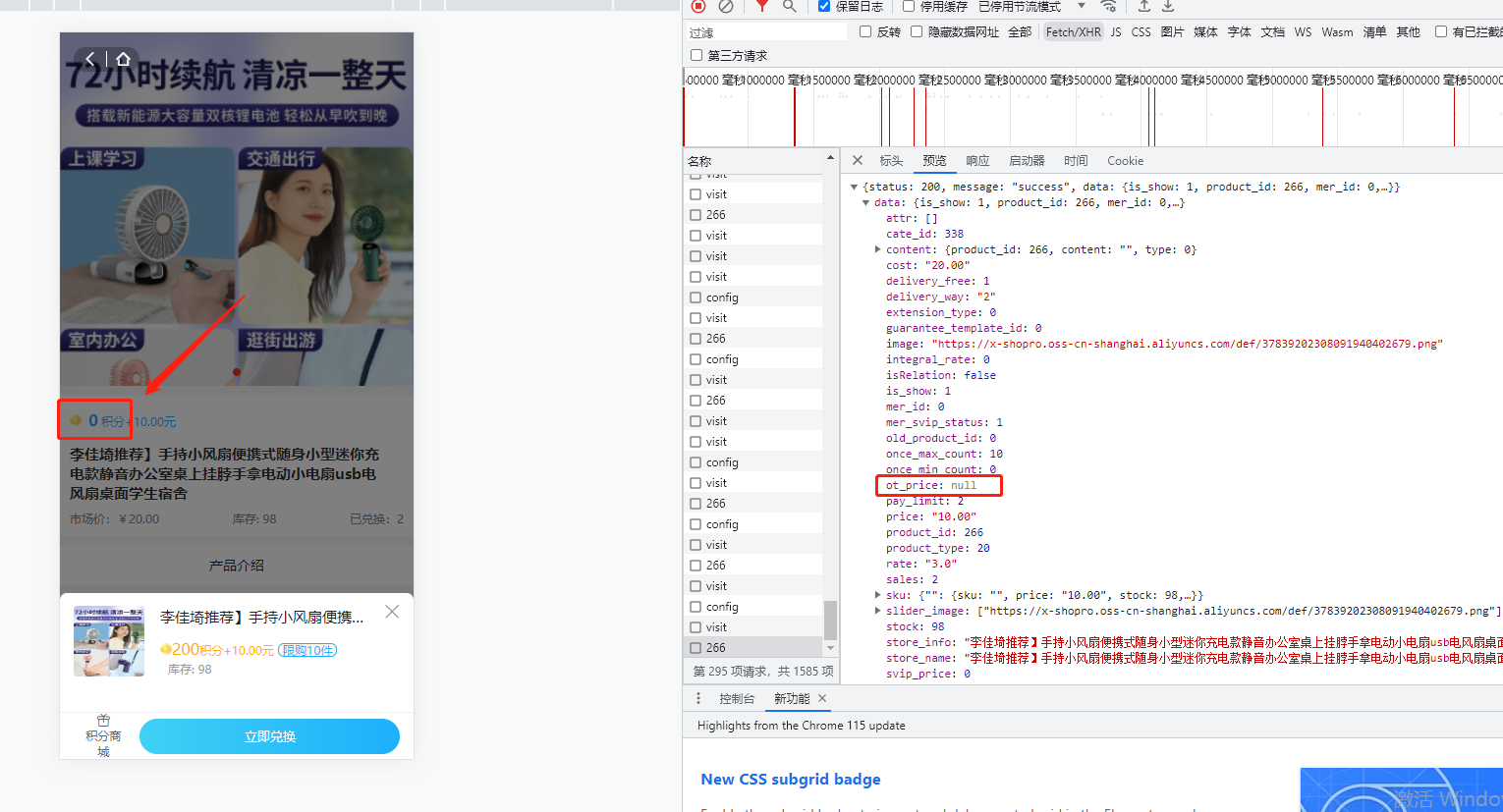
Task: Filter requests by 全部
Action: coord(1020,31)
